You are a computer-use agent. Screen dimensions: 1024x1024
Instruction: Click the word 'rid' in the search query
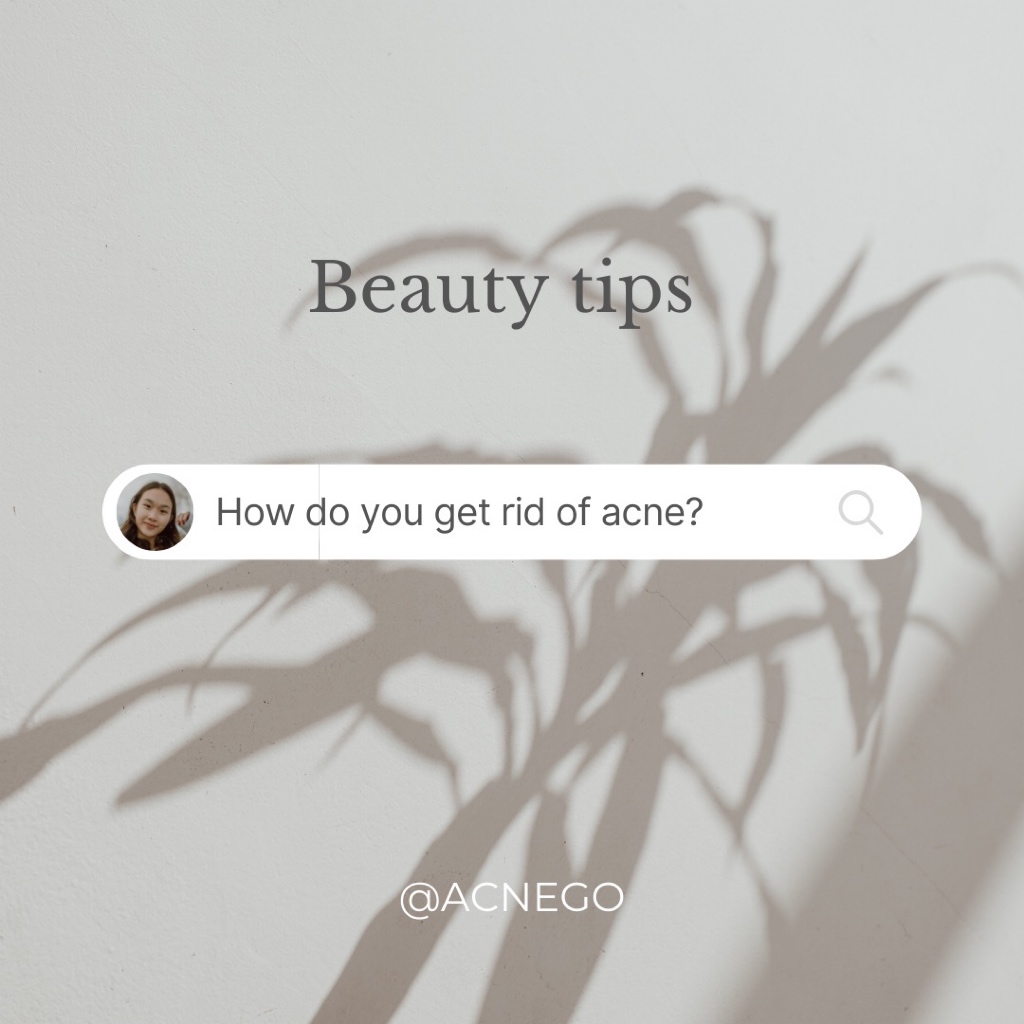(x=522, y=512)
